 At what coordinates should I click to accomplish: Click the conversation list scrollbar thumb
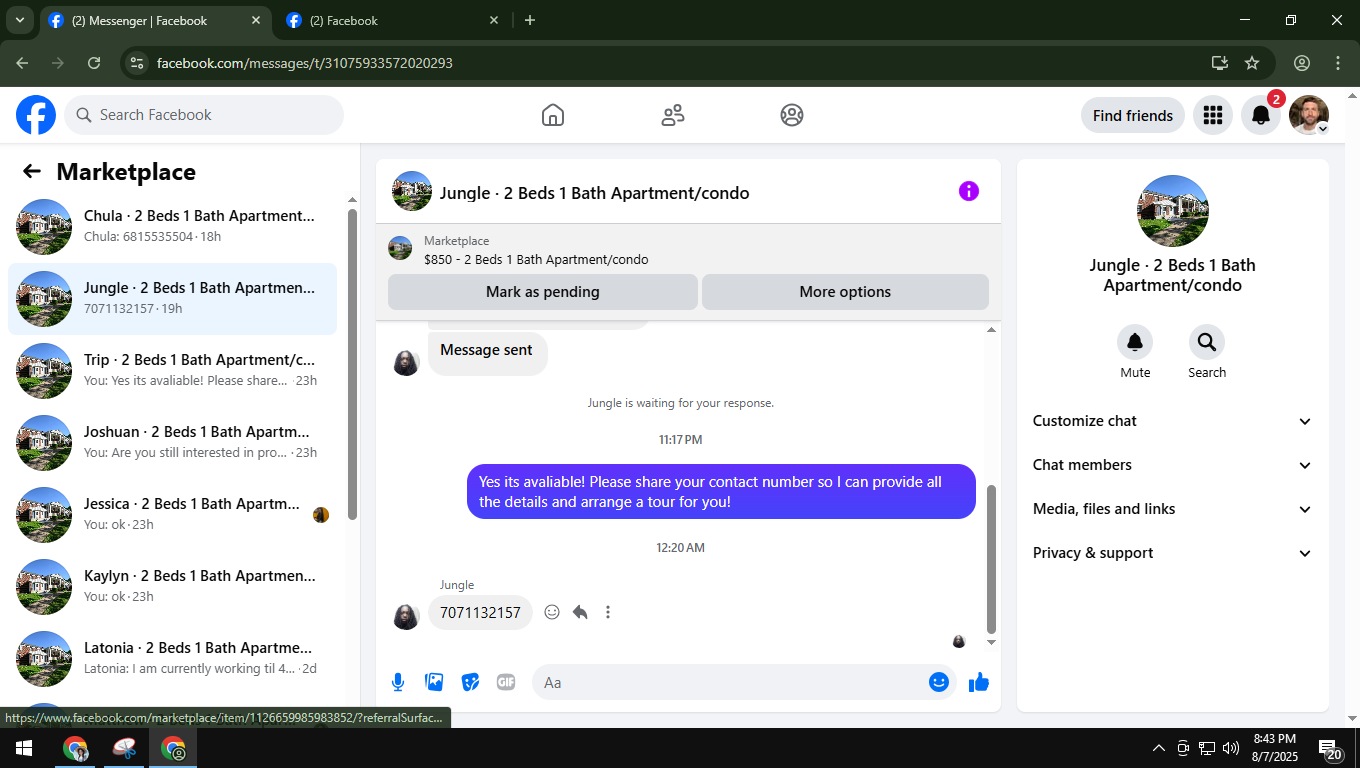(352, 364)
